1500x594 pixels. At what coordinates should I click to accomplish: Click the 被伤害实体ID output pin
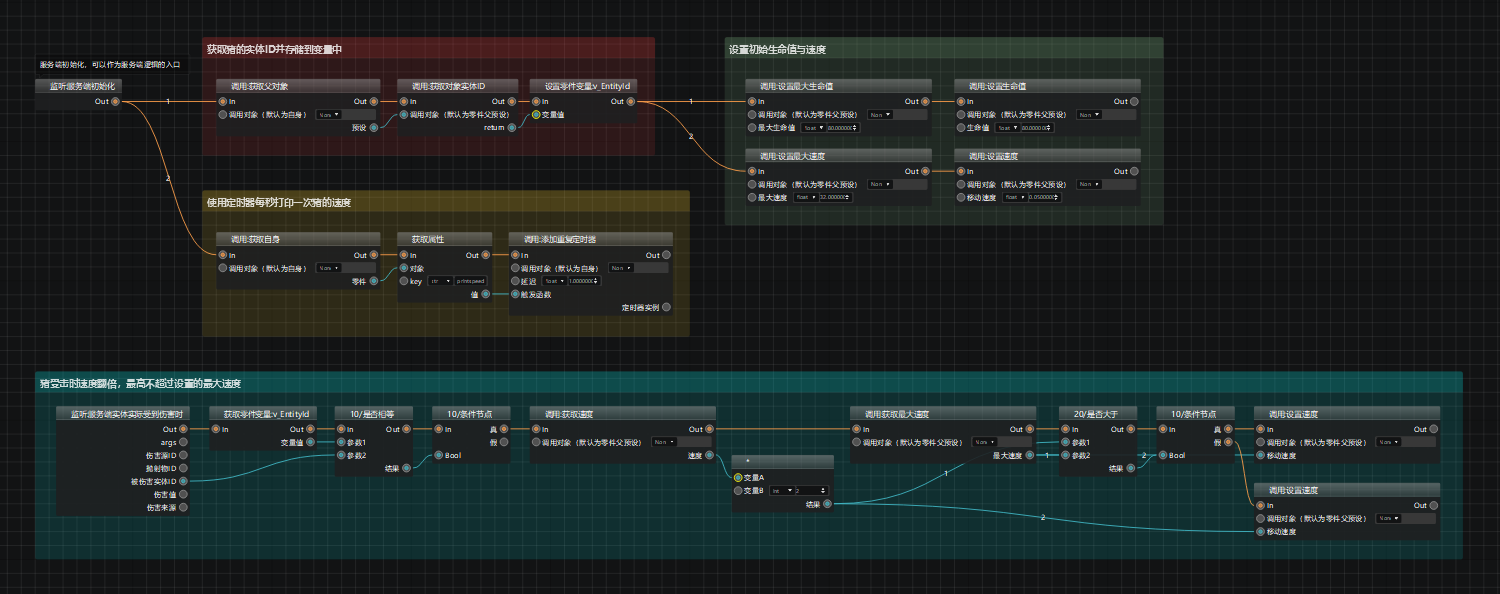[x=183, y=481]
